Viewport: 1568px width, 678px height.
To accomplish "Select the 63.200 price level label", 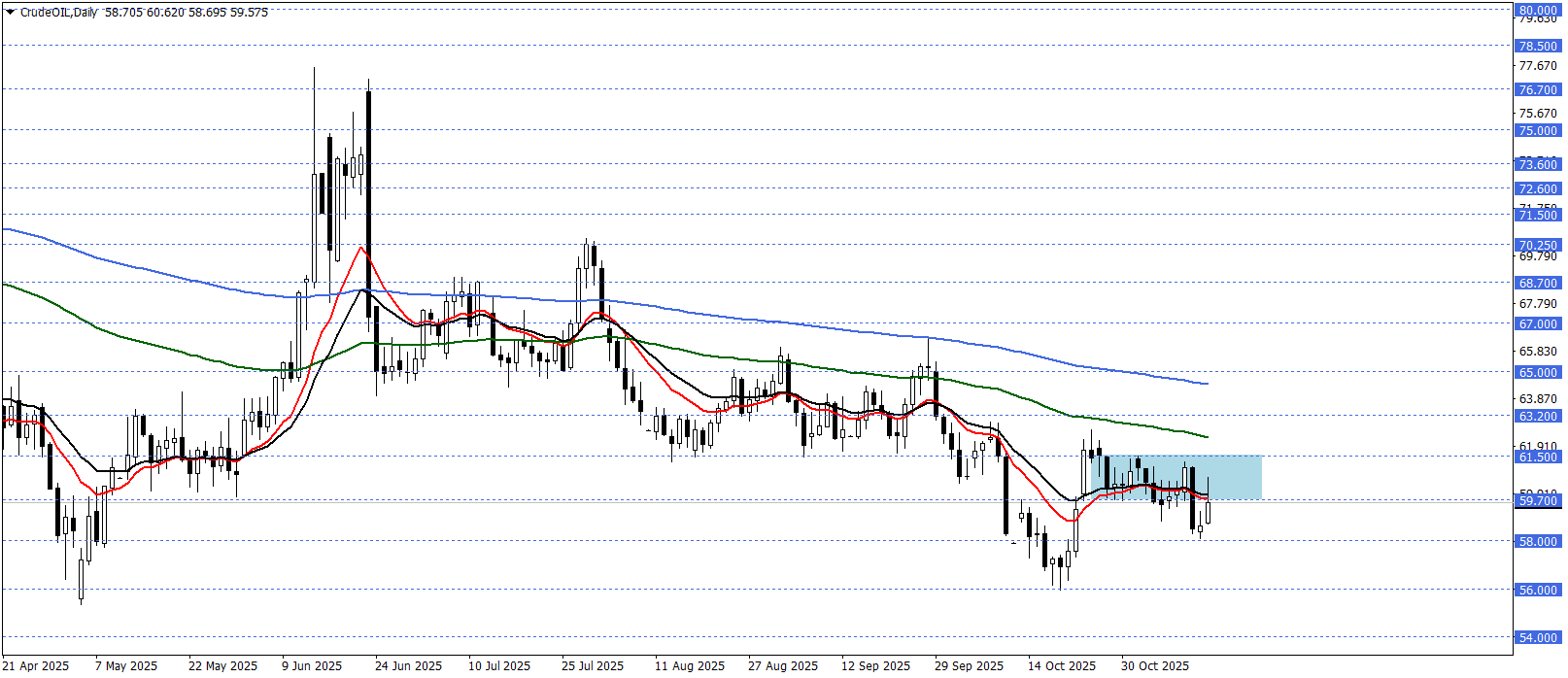I will 1537,417.
